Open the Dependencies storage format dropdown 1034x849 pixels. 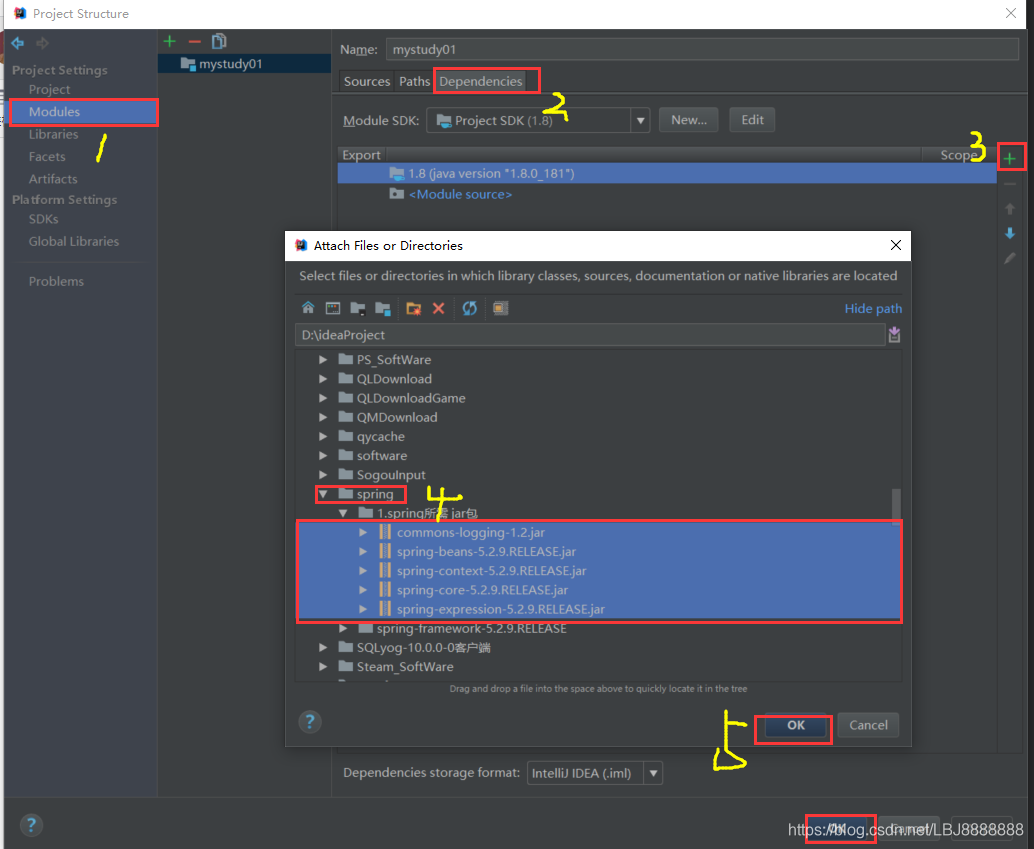[x=653, y=773]
